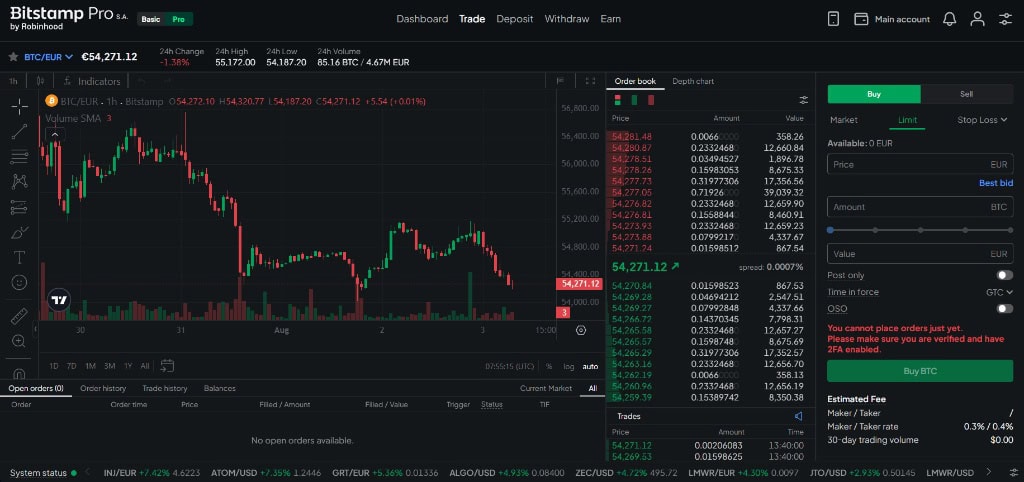Turn on the OSO toggle
The height and width of the screenshot is (482, 1024).
1004,308
